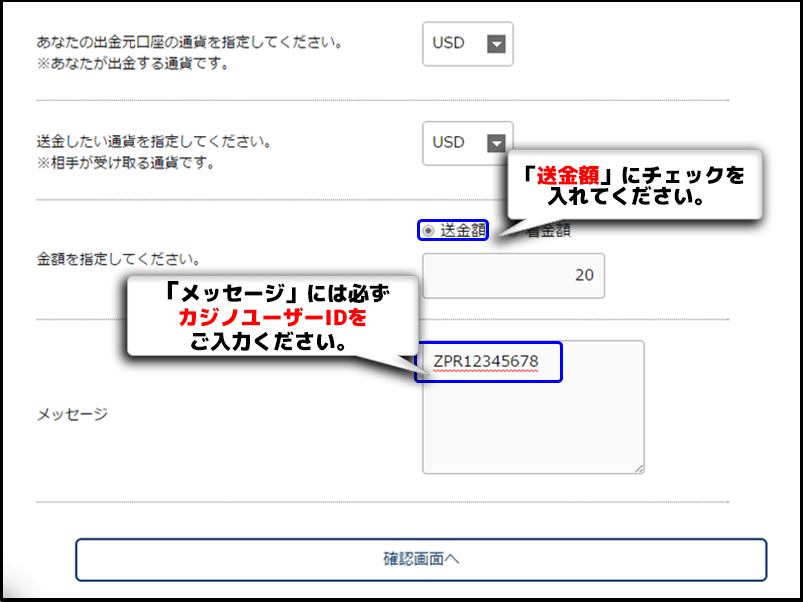Click the note ※あなたが出金する通貨です。
The height and width of the screenshot is (602, 803).
[133, 64]
